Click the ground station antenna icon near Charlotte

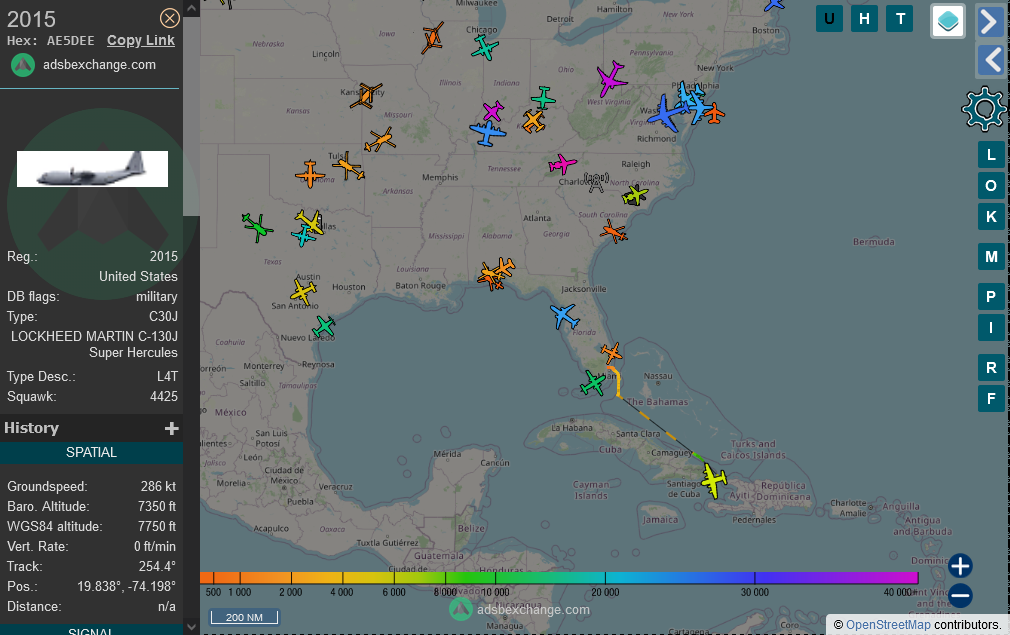[x=596, y=182]
